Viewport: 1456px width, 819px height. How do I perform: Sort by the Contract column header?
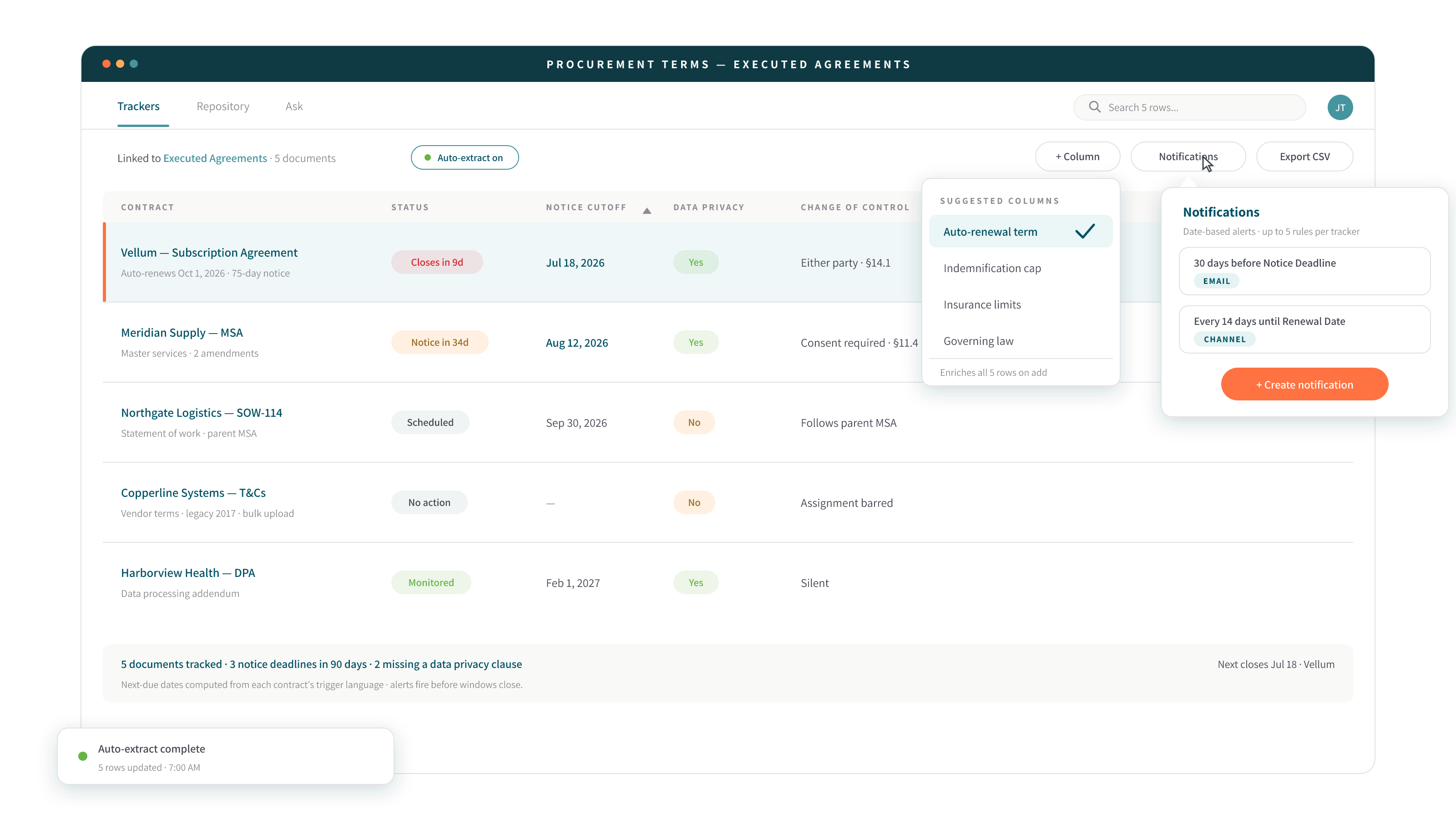click(x=147, y=207)
